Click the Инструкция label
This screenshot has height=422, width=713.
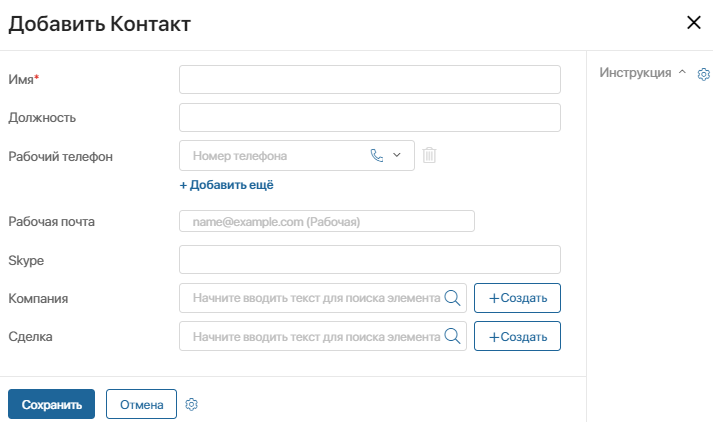635,73
